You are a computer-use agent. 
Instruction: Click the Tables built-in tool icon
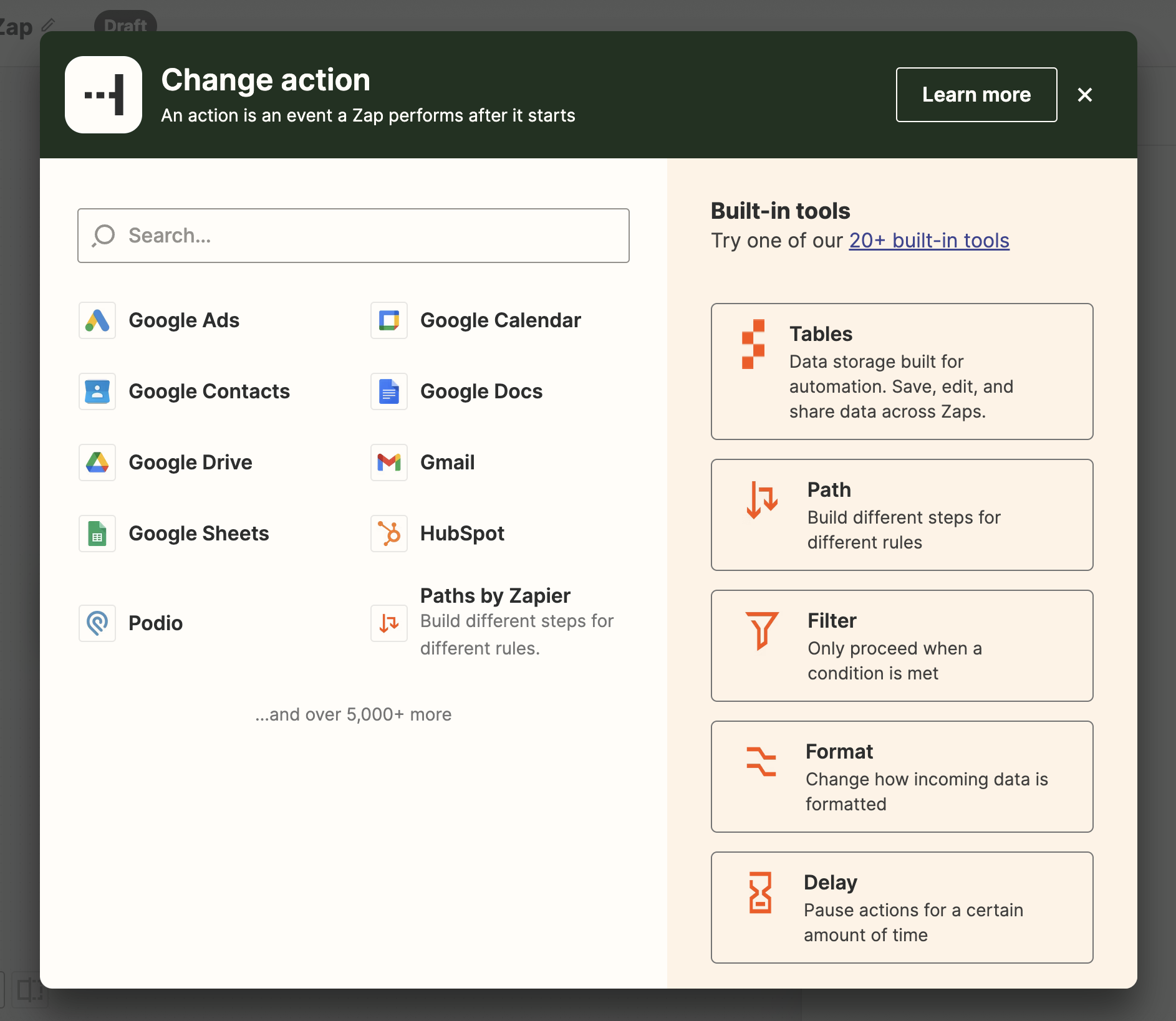[753, 344]
